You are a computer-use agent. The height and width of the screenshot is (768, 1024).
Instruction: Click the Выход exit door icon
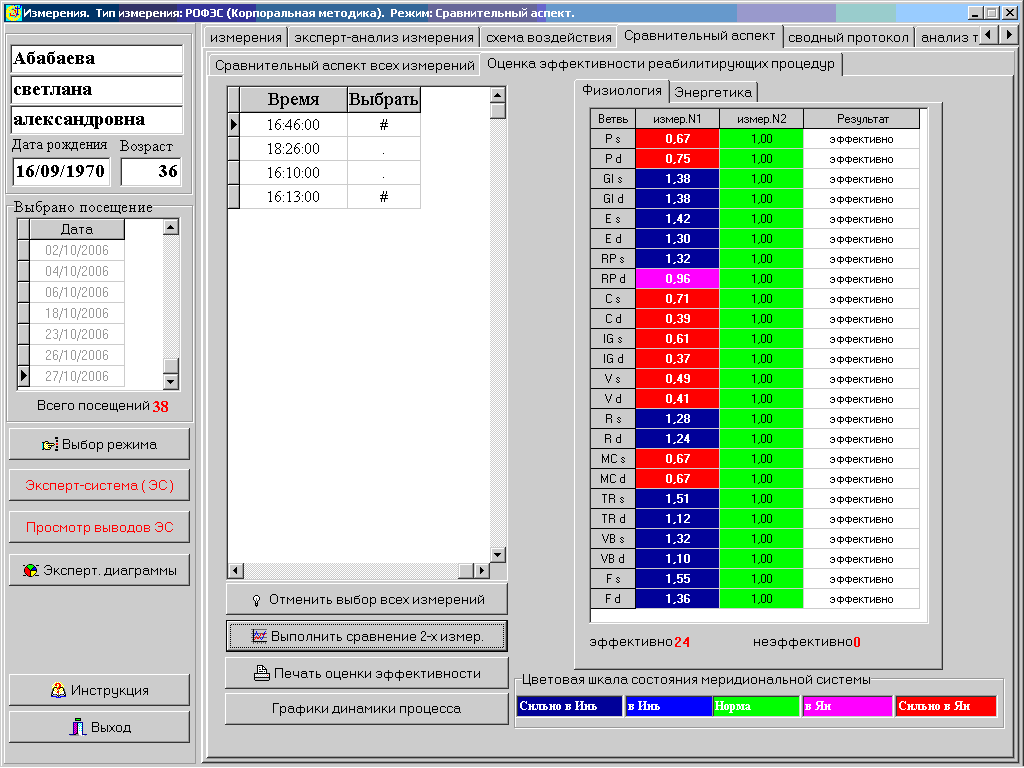click(77, 727)
